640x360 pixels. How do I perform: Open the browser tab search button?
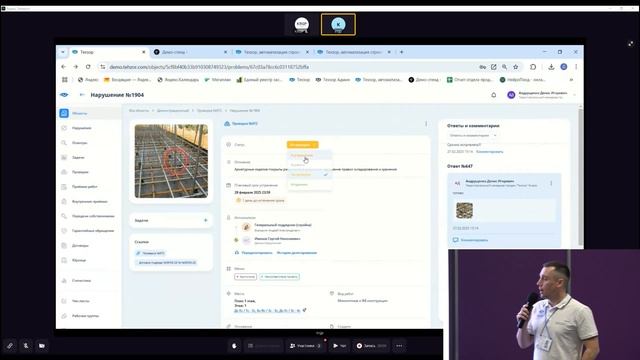pos(62,52)
